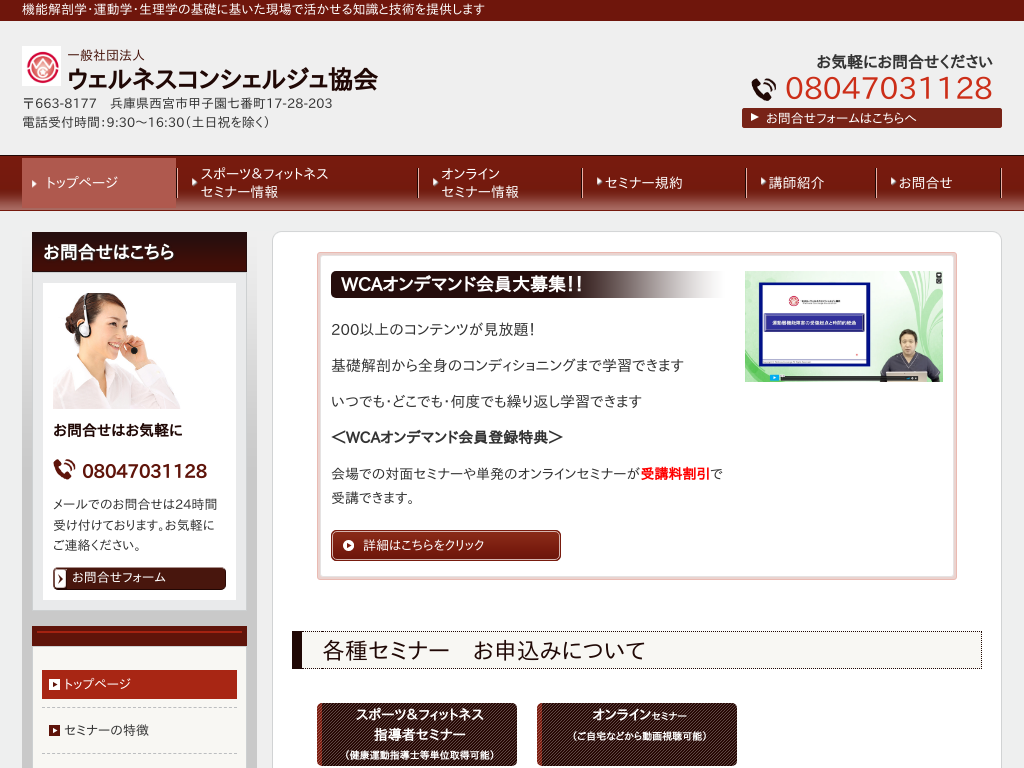This screenshot has width=1024, height=768.
Task: Open お問合せ in the navigation bar
Action: (925, 183)
